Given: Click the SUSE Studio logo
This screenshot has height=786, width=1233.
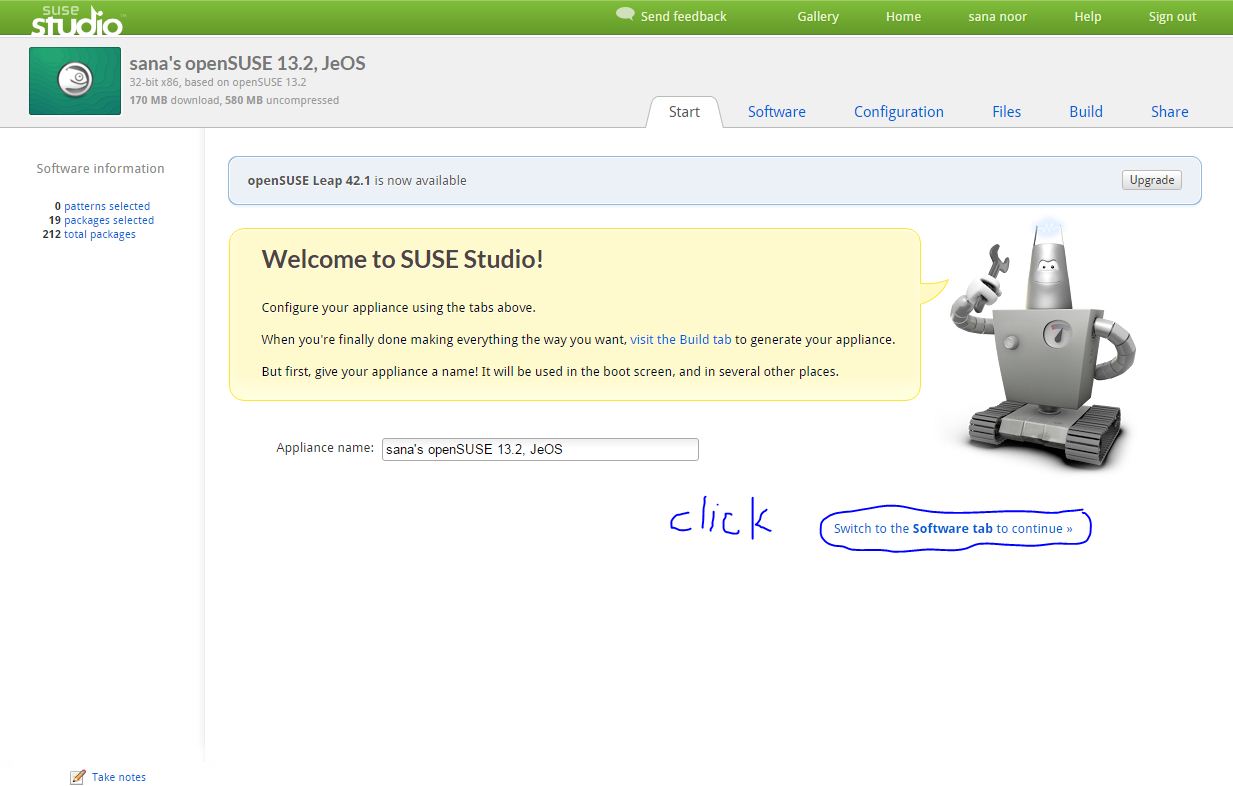Looking at the screenshot, I should pyautogui.click(x=77, y=19).
